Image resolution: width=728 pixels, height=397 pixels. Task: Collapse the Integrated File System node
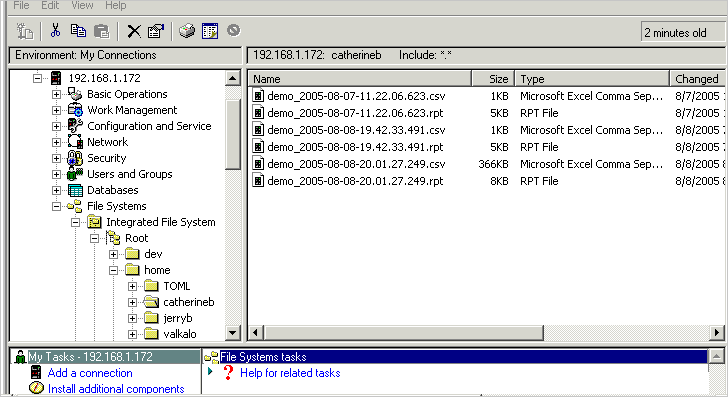pos(75,222)
